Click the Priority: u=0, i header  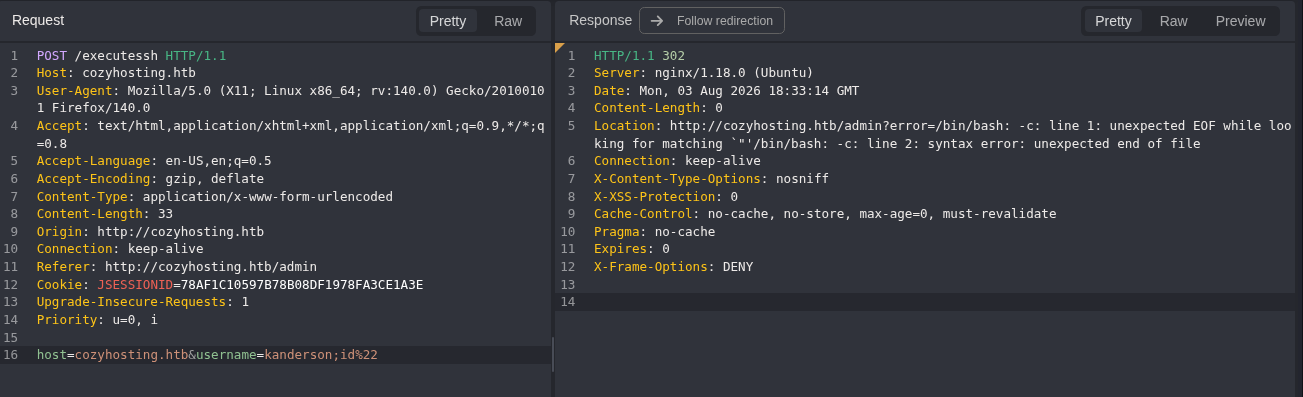point(97,320)
